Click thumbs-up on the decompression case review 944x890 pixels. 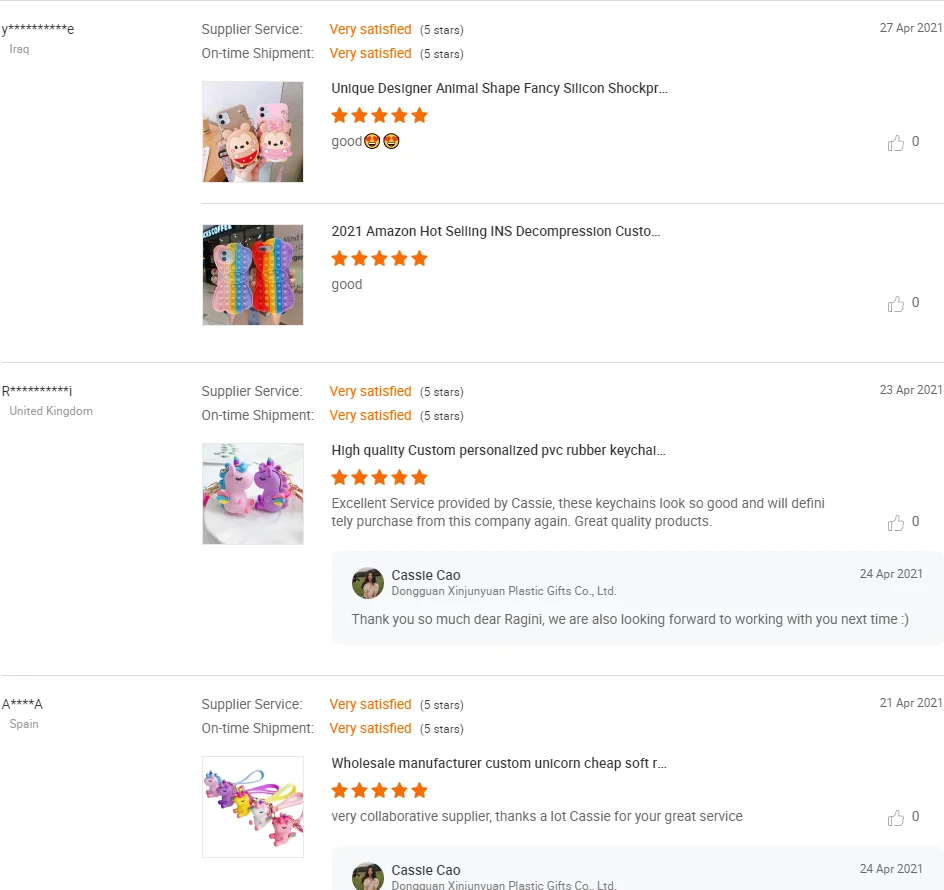[895, 304]
